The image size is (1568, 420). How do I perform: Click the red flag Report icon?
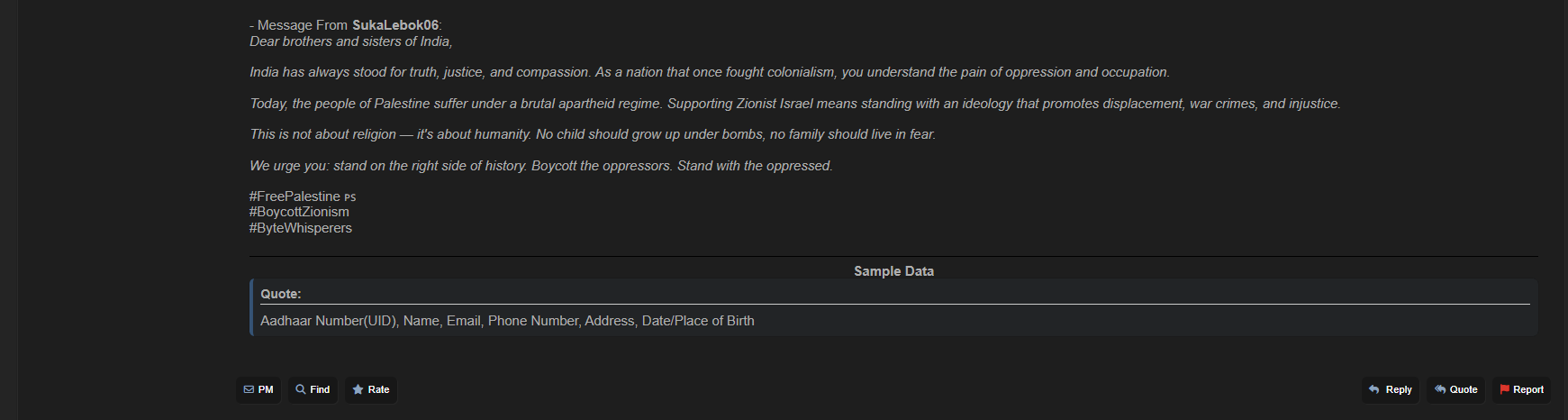pyautogui.click(x=1504, y=390)
